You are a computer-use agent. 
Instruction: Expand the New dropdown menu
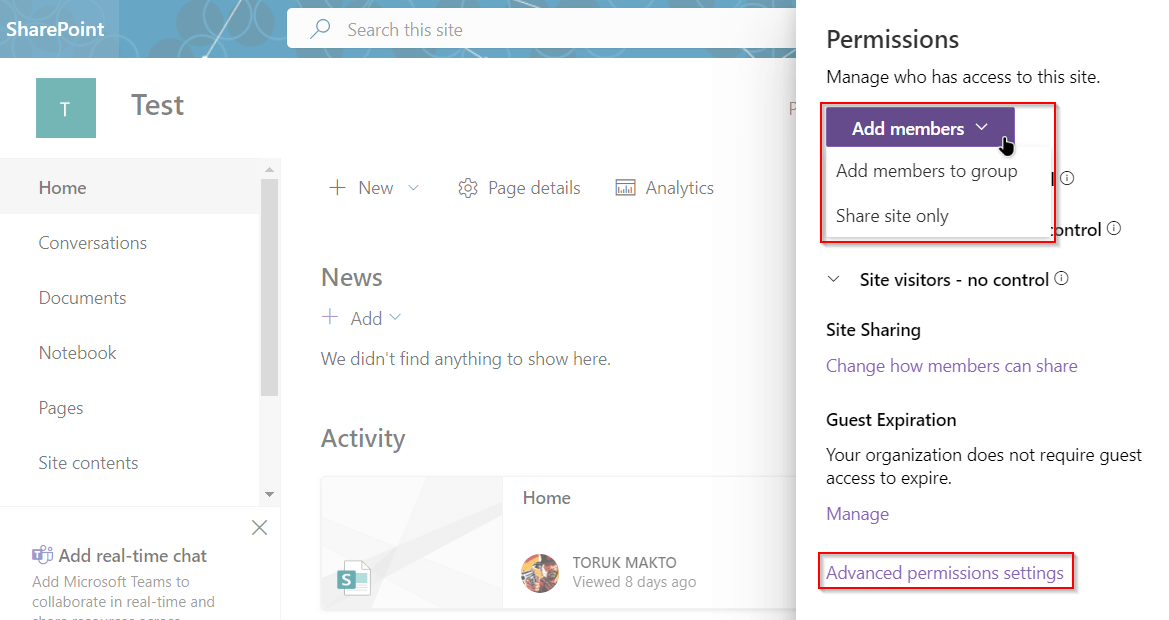(x=413, y=187)
